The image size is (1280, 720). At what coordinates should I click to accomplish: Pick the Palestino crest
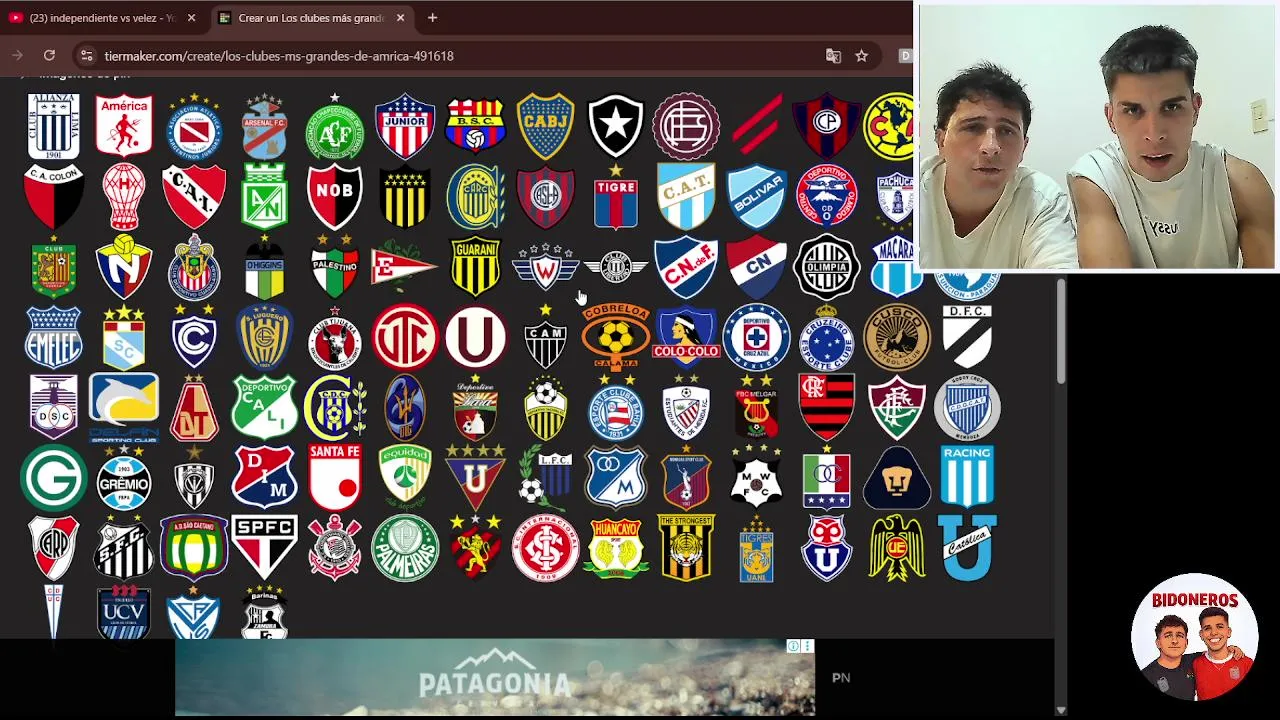pos(335,267)
